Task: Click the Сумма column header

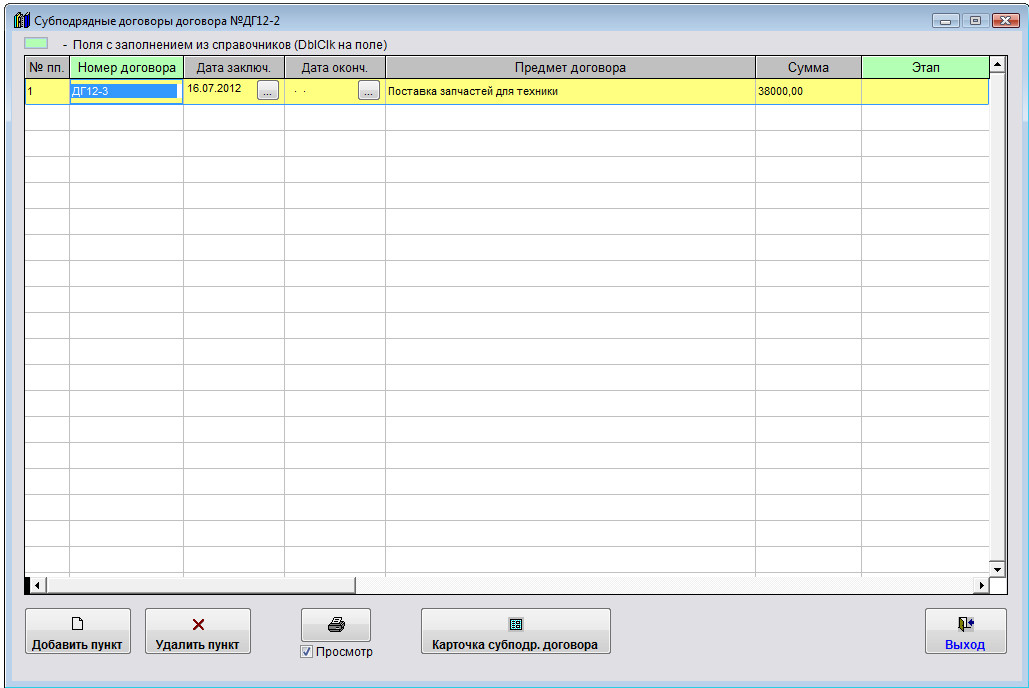Action: coord(808,68)
